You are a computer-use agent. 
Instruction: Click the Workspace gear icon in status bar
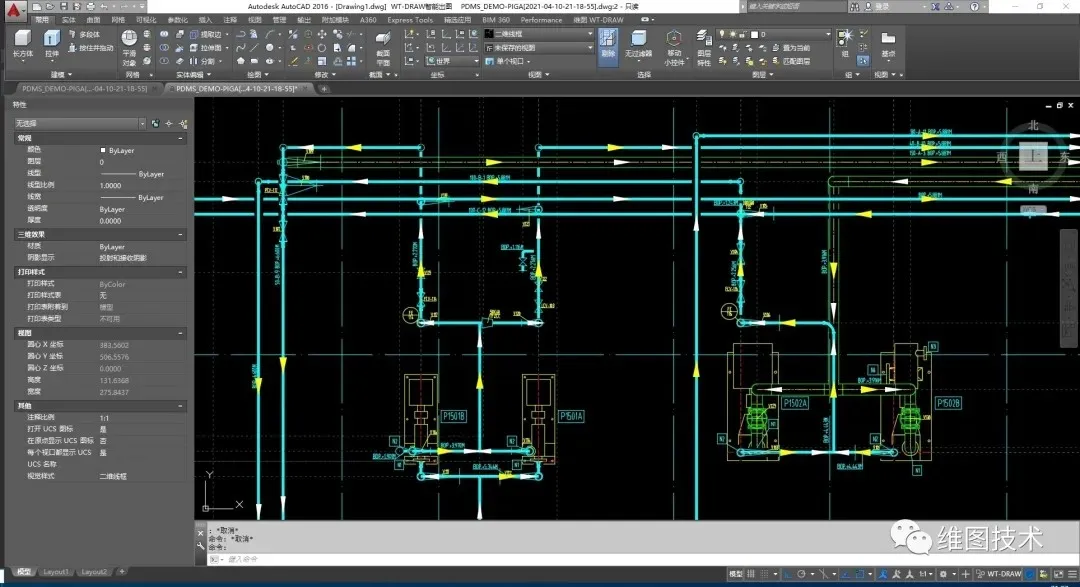coord(943,574)
